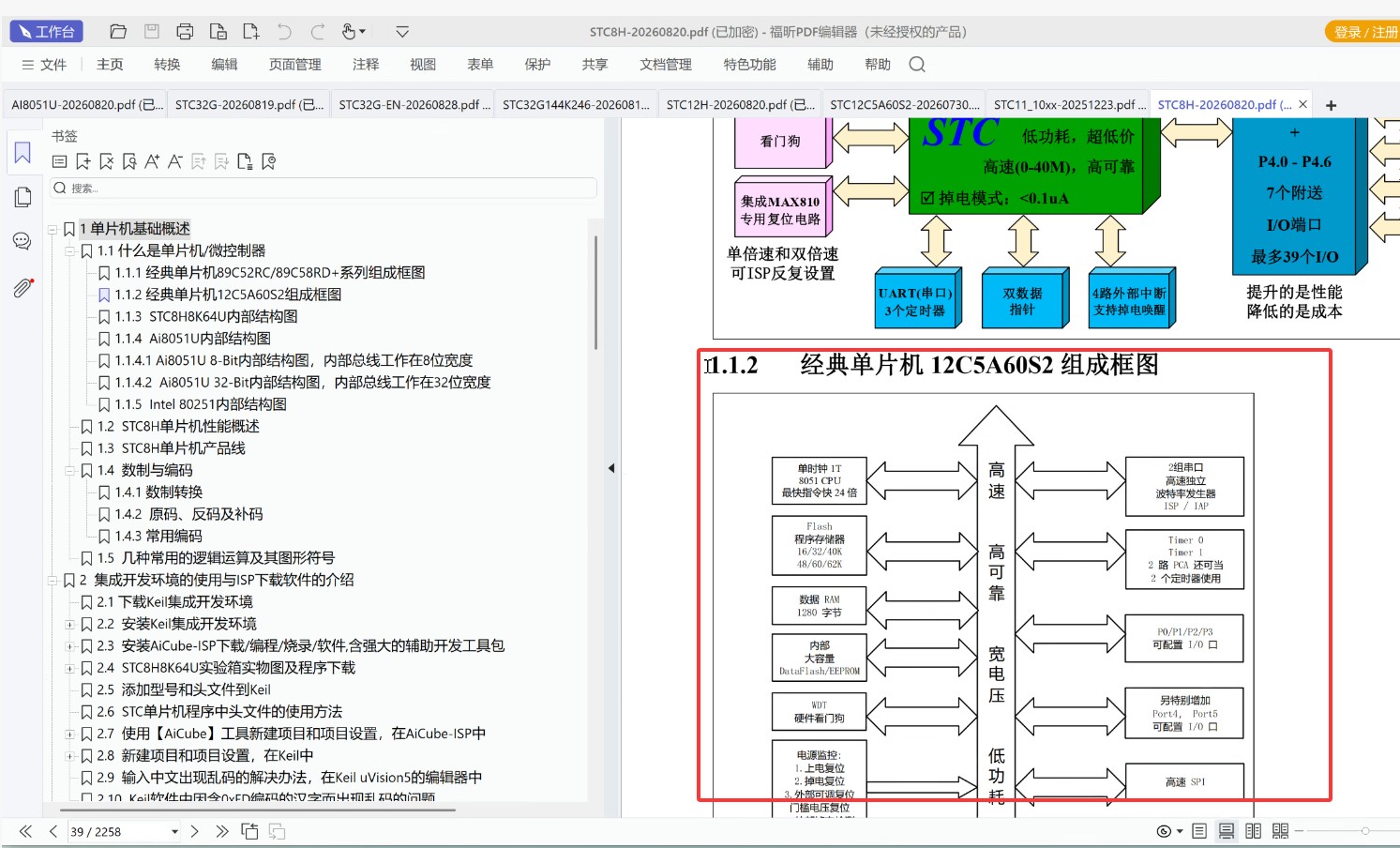Screen dimensions: 1400x848
Task: Open a new tab with plus button
Action: pos(1331,105)
